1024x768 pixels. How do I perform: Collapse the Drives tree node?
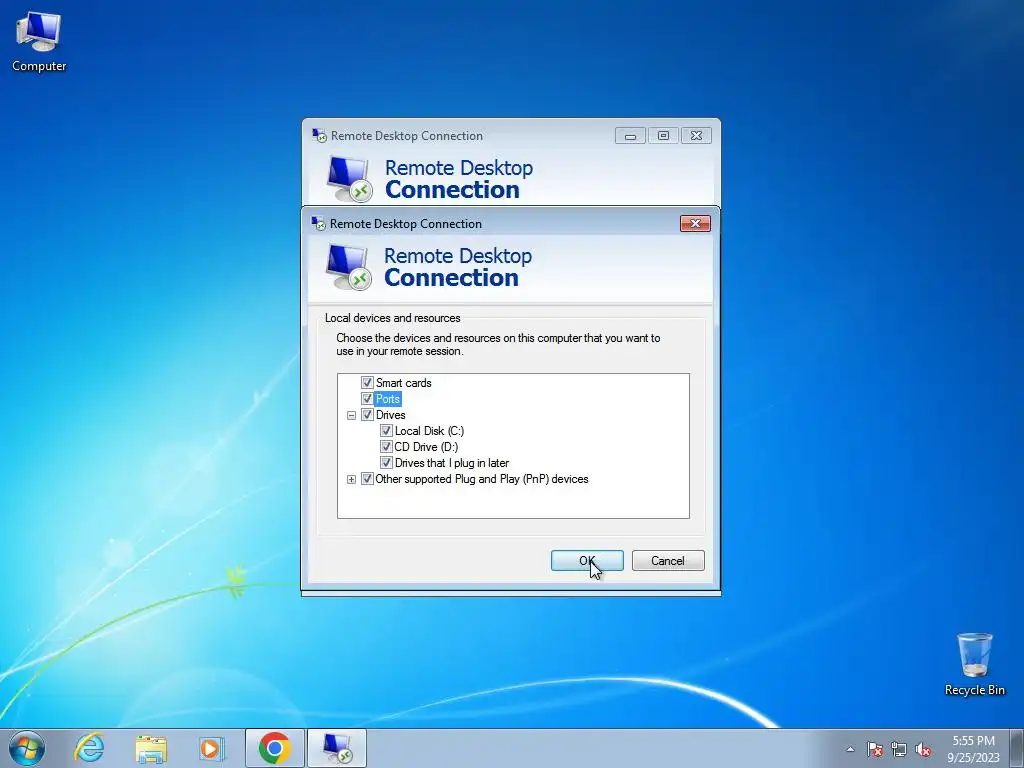[x=351, y=415]
